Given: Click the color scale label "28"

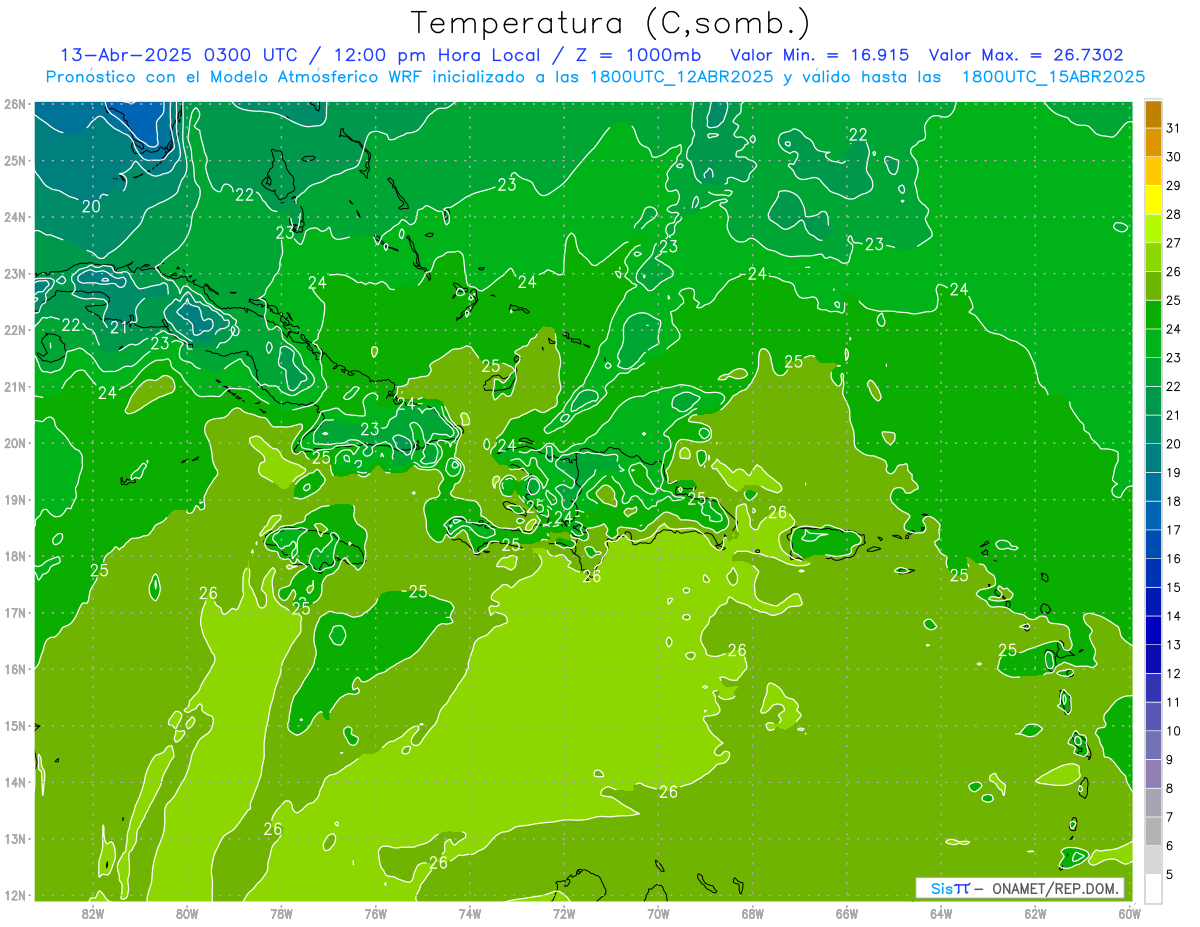Looking at the screenshot, I should point(1173,214).
